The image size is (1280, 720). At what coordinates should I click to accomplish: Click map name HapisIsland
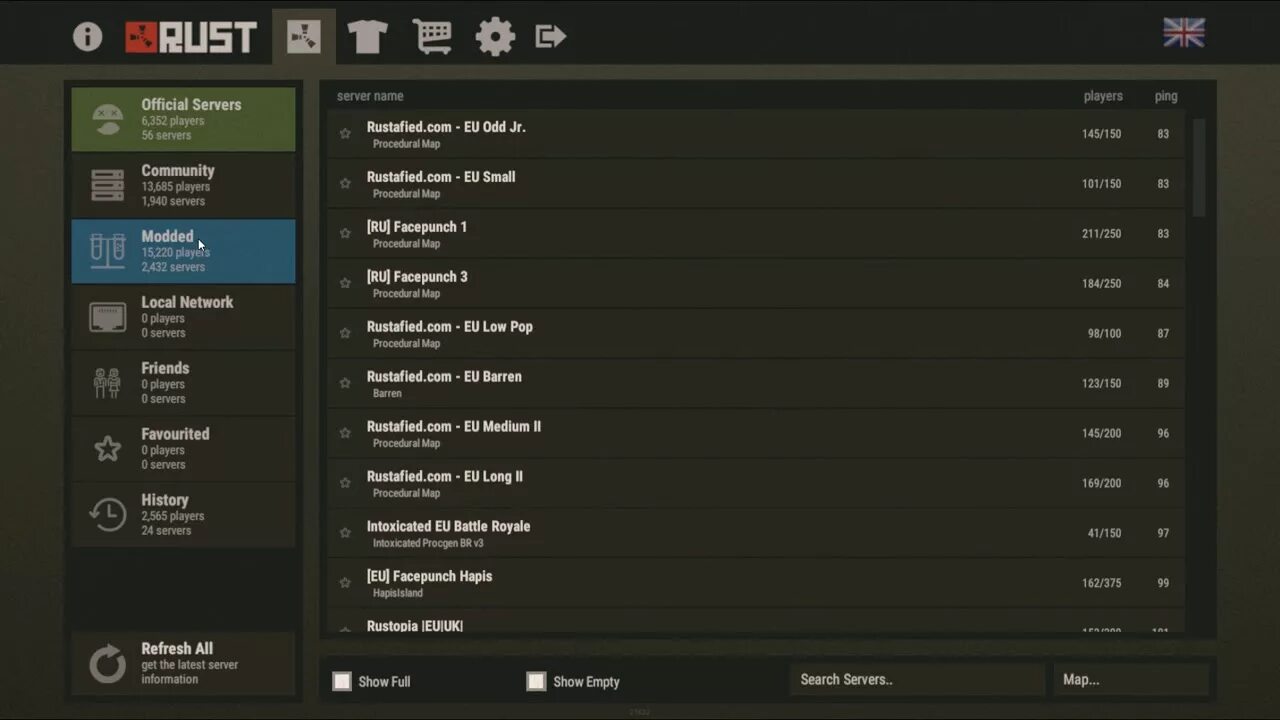pyautogui.click(x=398, y=593)
